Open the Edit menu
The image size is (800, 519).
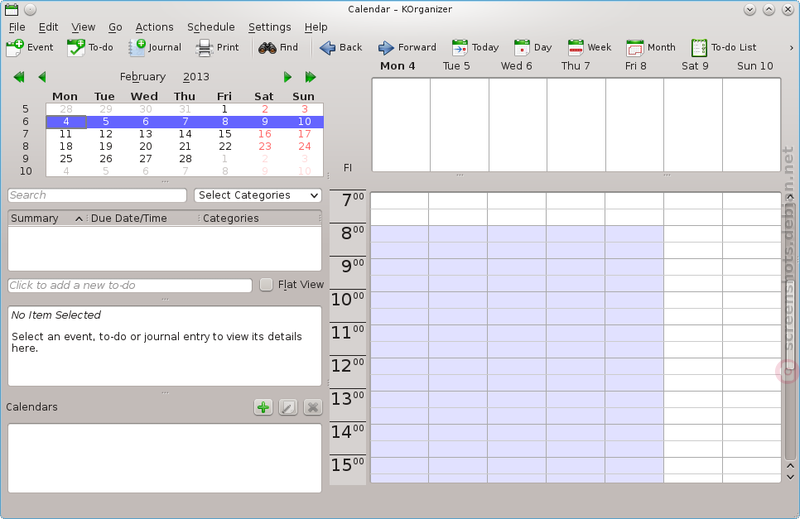(x=48, y=27)
